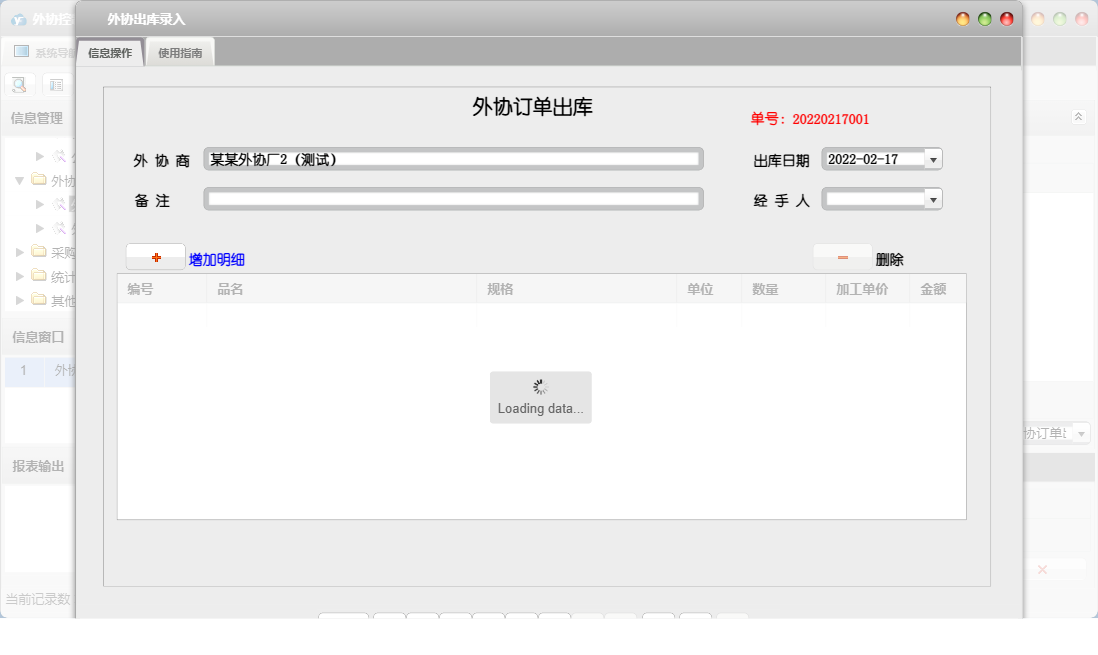Screen dimensions: 1098x655
Task: Click the 外协订单出库 form title
Action: (532, 106)
